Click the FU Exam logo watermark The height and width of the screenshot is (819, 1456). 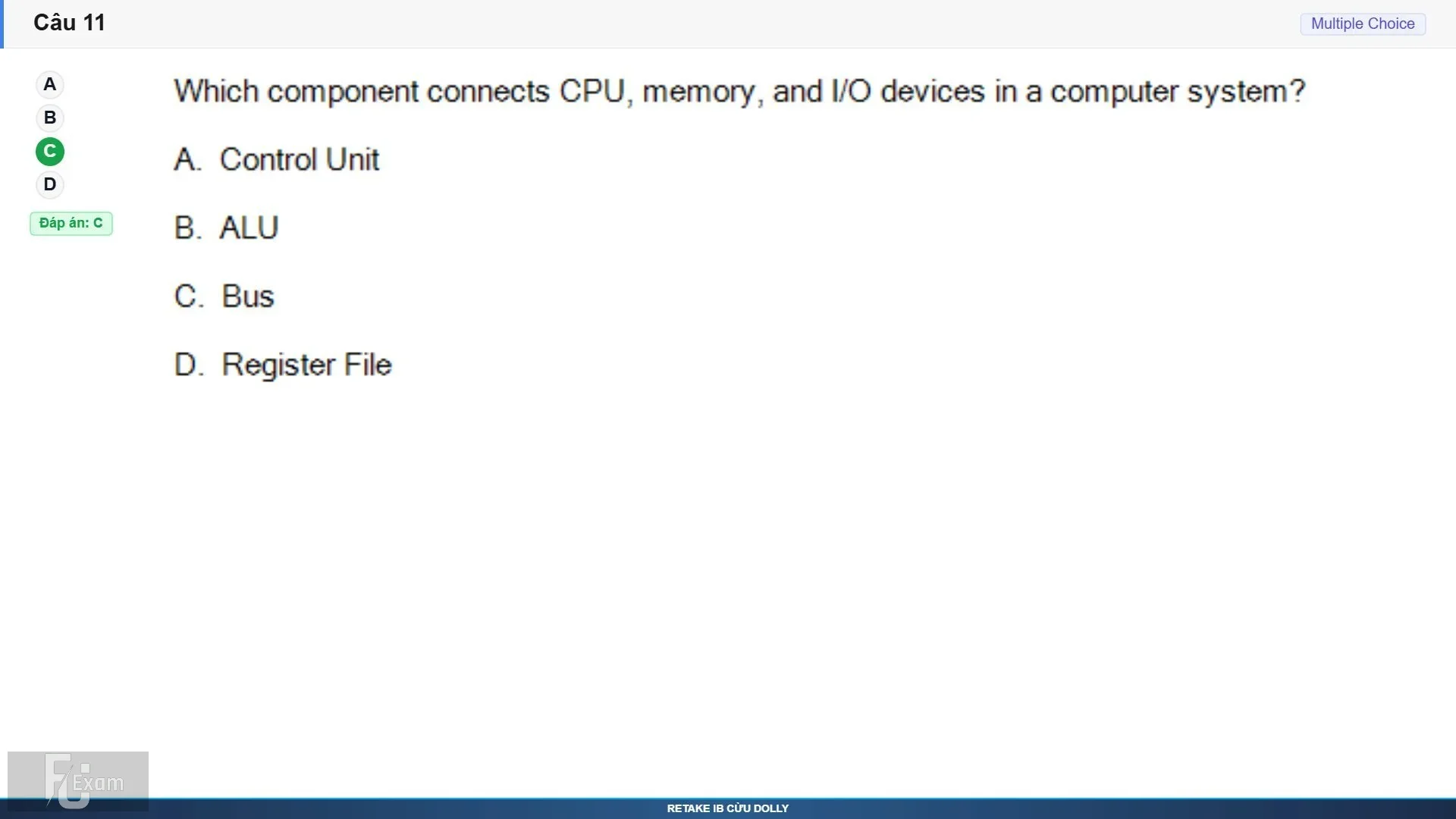78,781
